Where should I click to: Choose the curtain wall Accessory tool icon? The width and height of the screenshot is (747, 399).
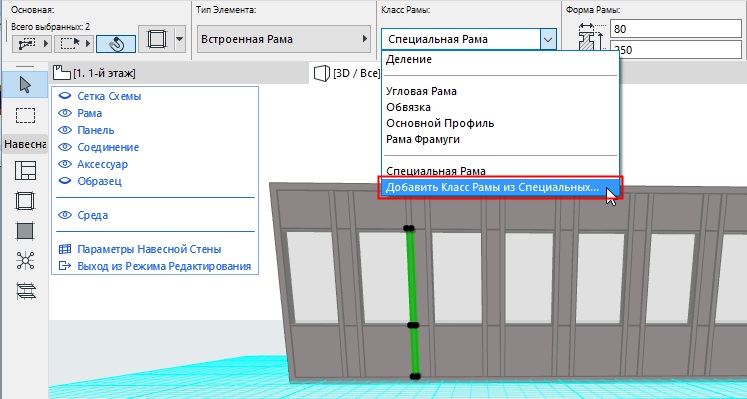(25, 290)
